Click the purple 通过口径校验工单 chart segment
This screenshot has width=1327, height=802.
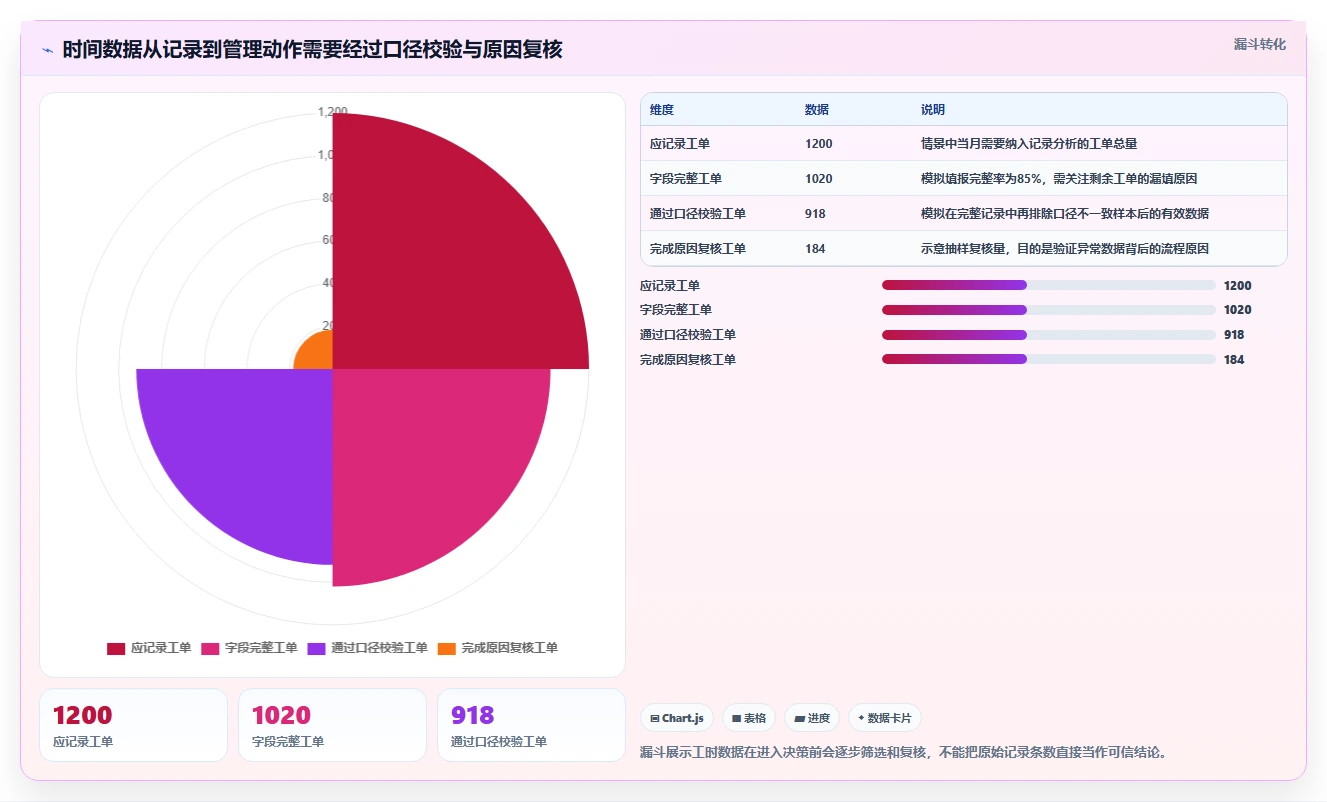click(x=250, y=450)
